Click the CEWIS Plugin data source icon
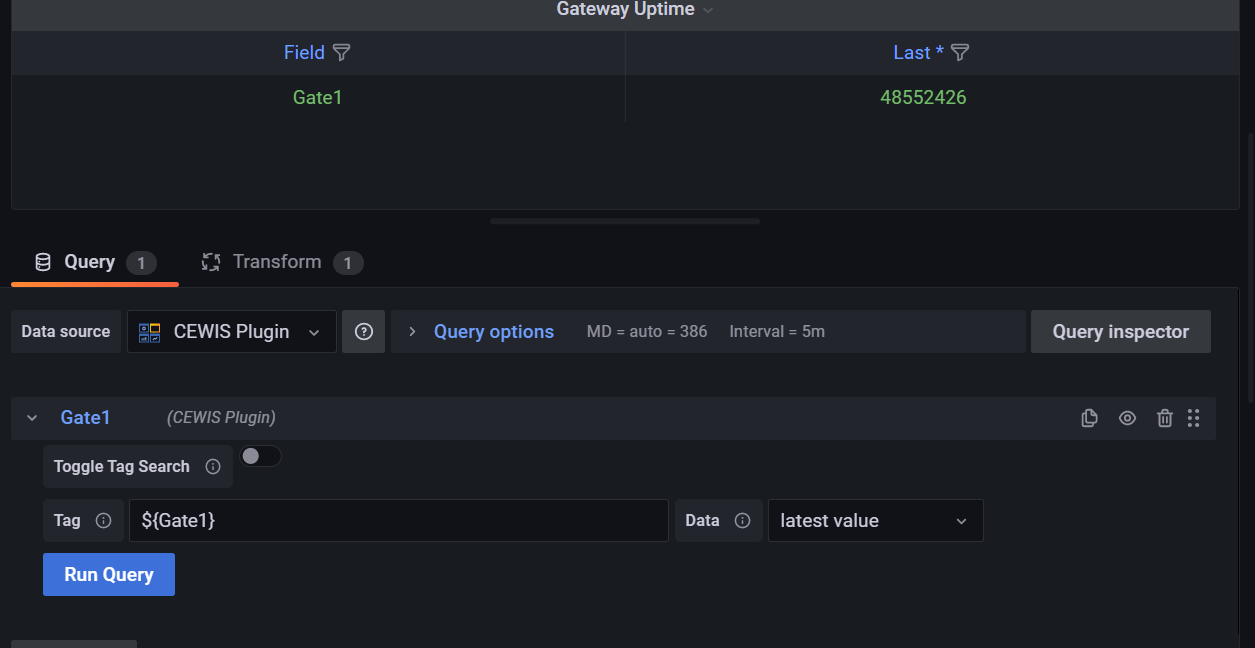Screen dimensions: 1255x648 tap(150, 331)
